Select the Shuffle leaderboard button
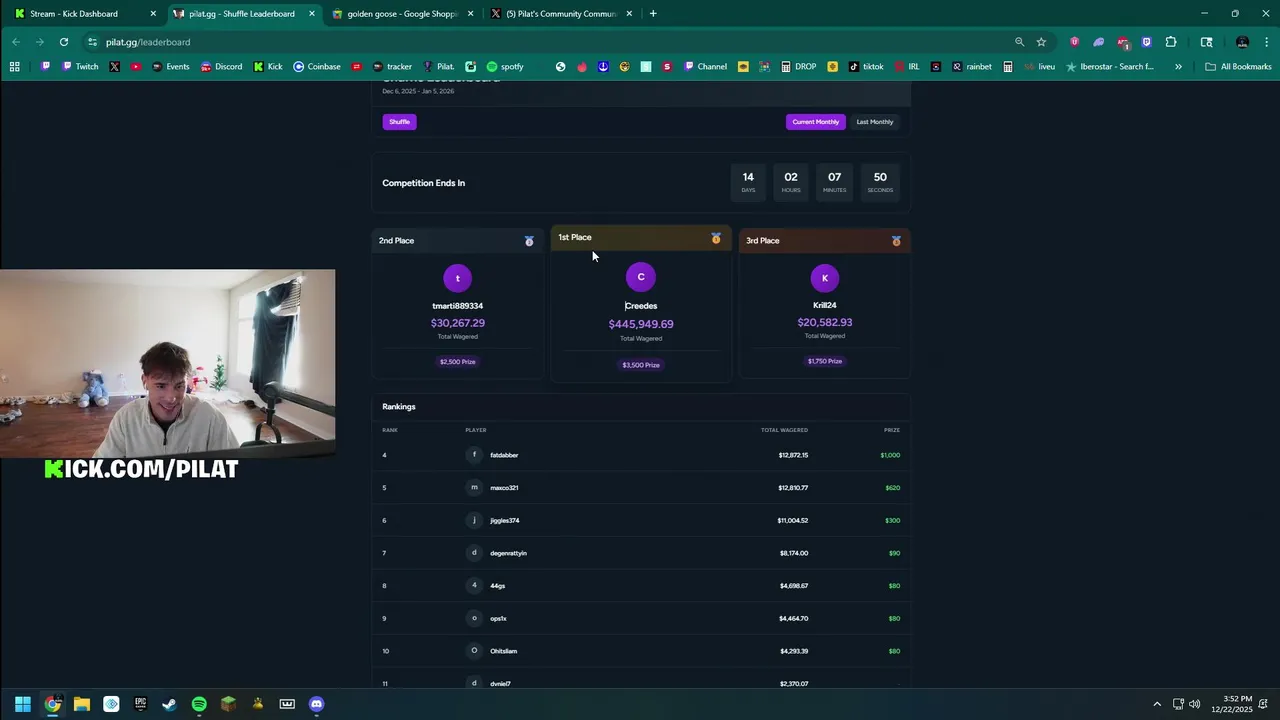 tap(399, 122)
